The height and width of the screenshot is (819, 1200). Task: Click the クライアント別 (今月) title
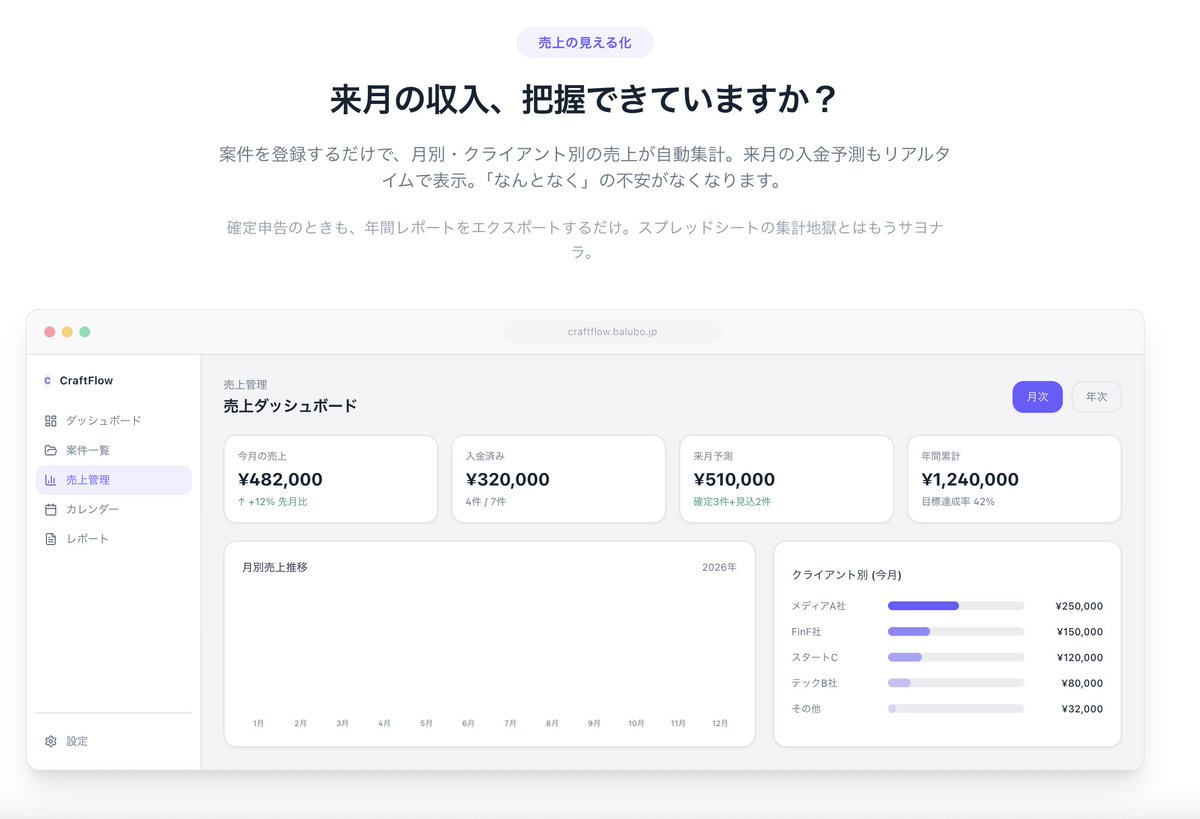point(847,575)
